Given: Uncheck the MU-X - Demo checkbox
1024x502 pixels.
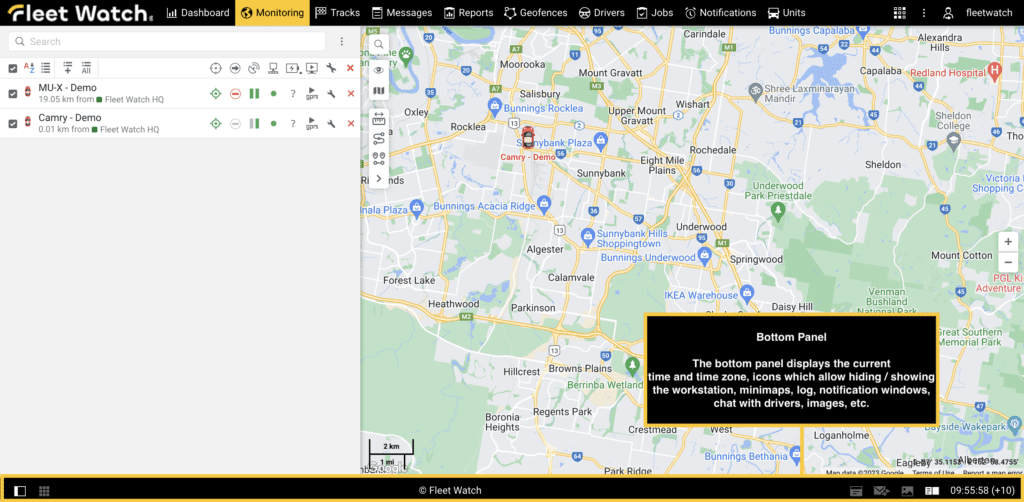Looking at the screenshot, I should click(13, 94).
